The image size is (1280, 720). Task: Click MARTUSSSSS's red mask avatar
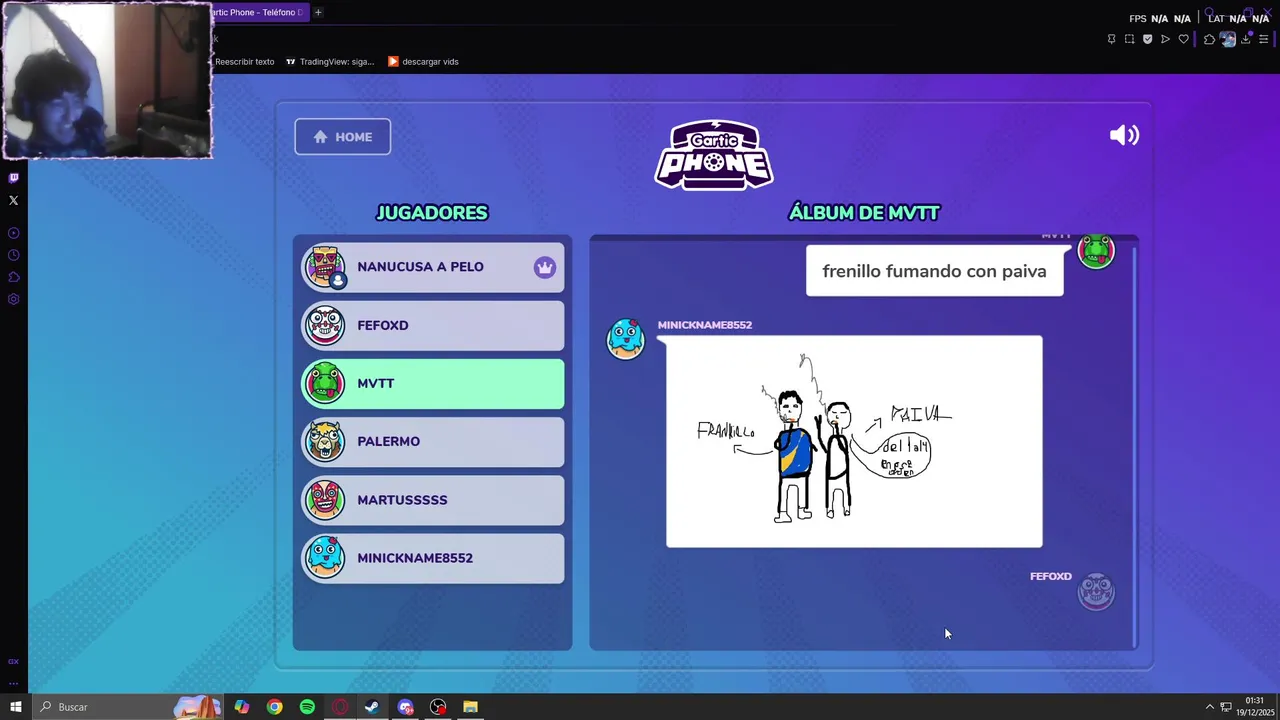tap(324, 500)
